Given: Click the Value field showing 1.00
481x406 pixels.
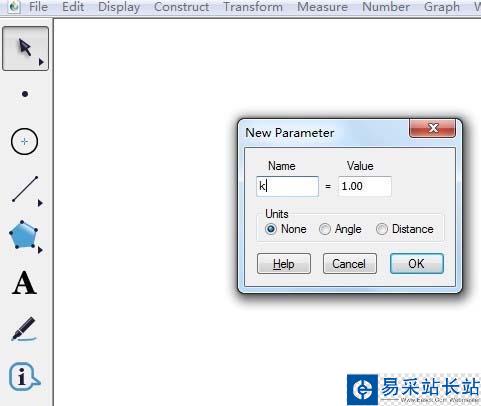Looking at the screenshot, I should 365,186.
